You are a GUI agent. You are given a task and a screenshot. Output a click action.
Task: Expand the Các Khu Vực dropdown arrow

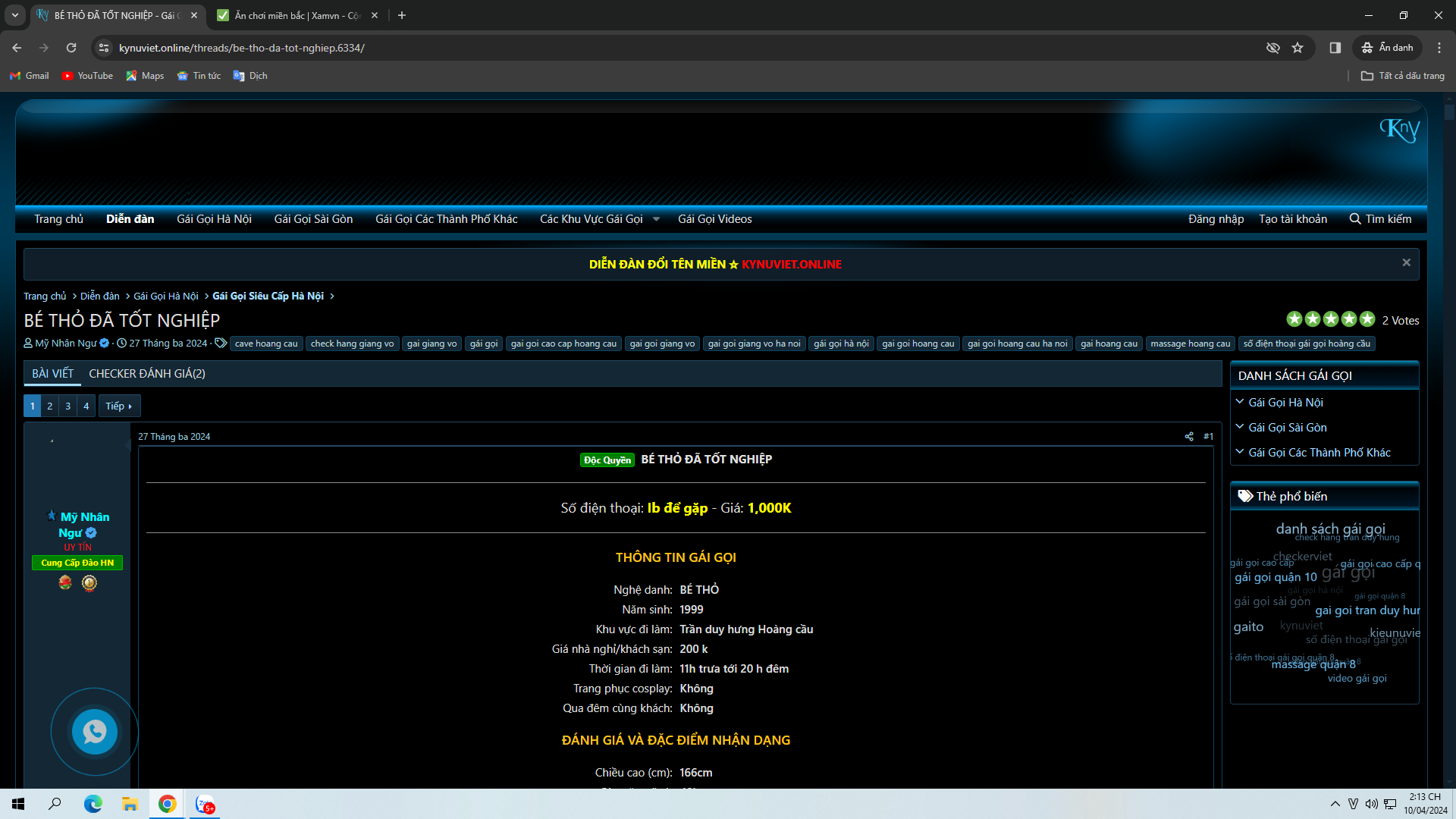[657, 220]
